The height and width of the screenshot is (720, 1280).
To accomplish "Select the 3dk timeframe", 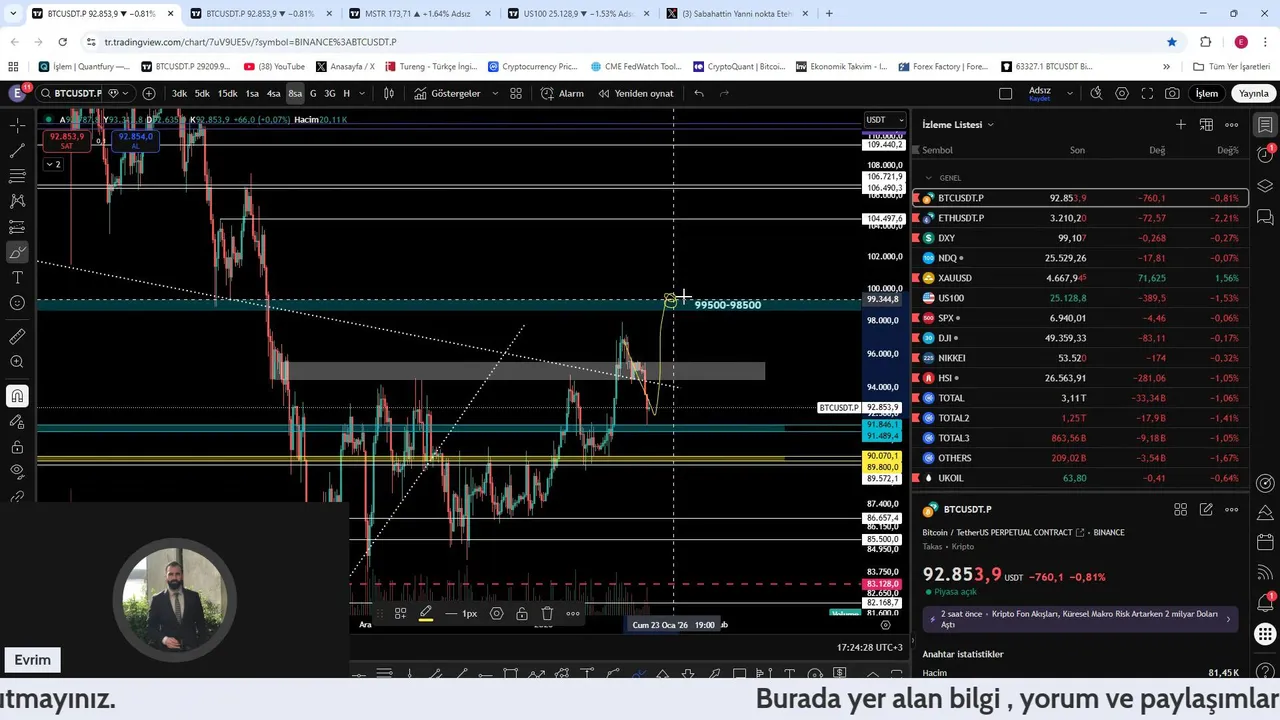I will 179,93.
